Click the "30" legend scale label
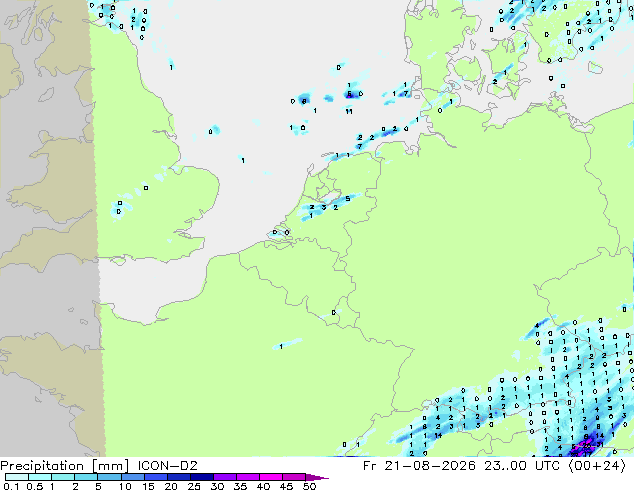The width and height of the screenshot is (634, 490). click(x=217, y=486)
